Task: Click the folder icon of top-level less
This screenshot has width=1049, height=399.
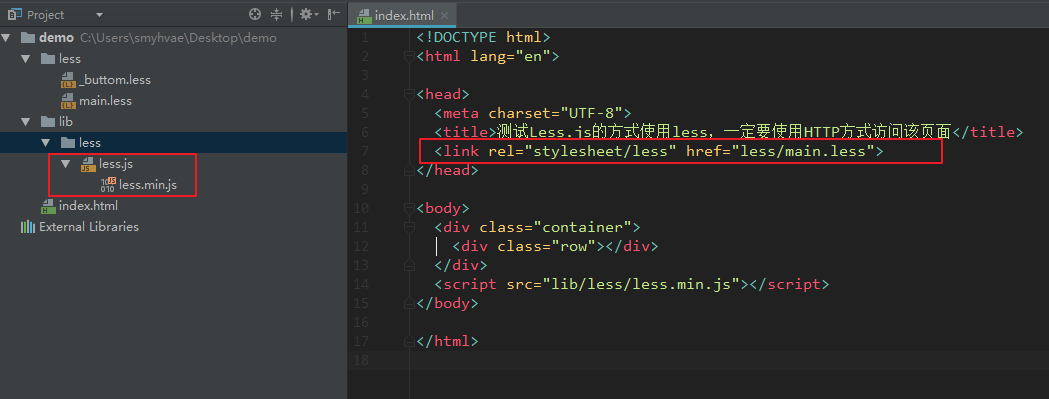Action: point(47,58)
